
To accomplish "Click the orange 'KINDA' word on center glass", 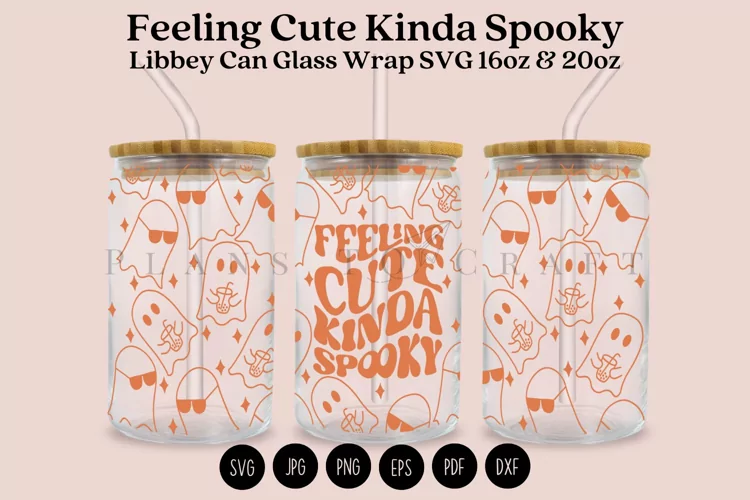I will [x=378, y=322].
